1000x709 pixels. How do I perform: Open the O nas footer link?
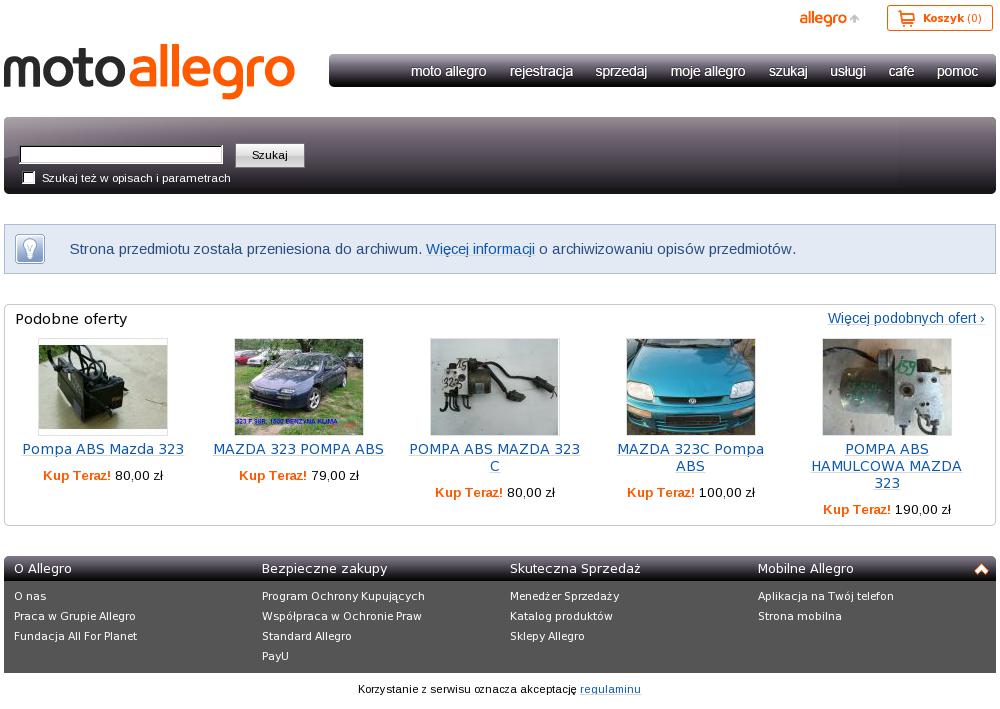point(30,596)
